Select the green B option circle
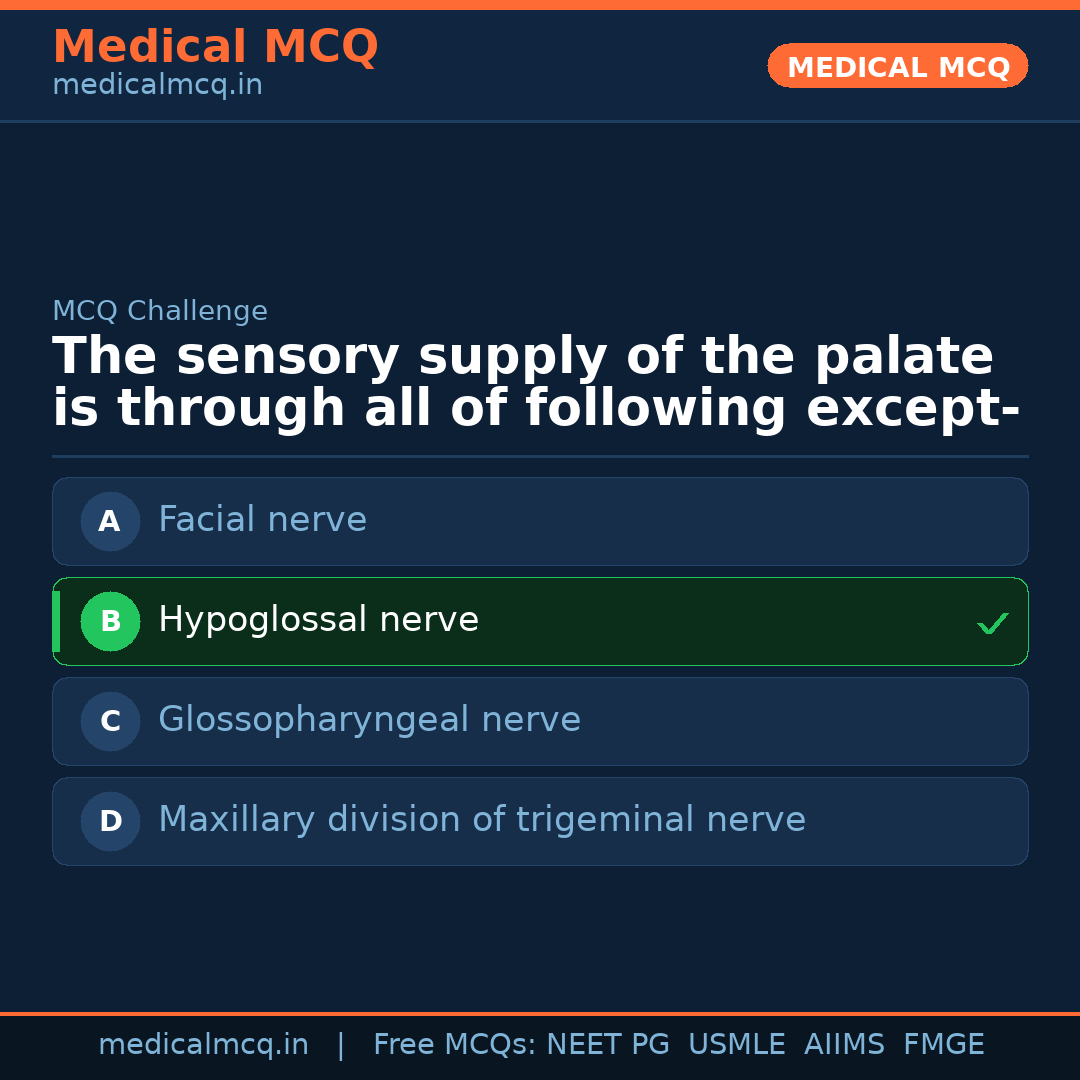The width and height of the screenshot is (1080, 1080). pos(110,621)
